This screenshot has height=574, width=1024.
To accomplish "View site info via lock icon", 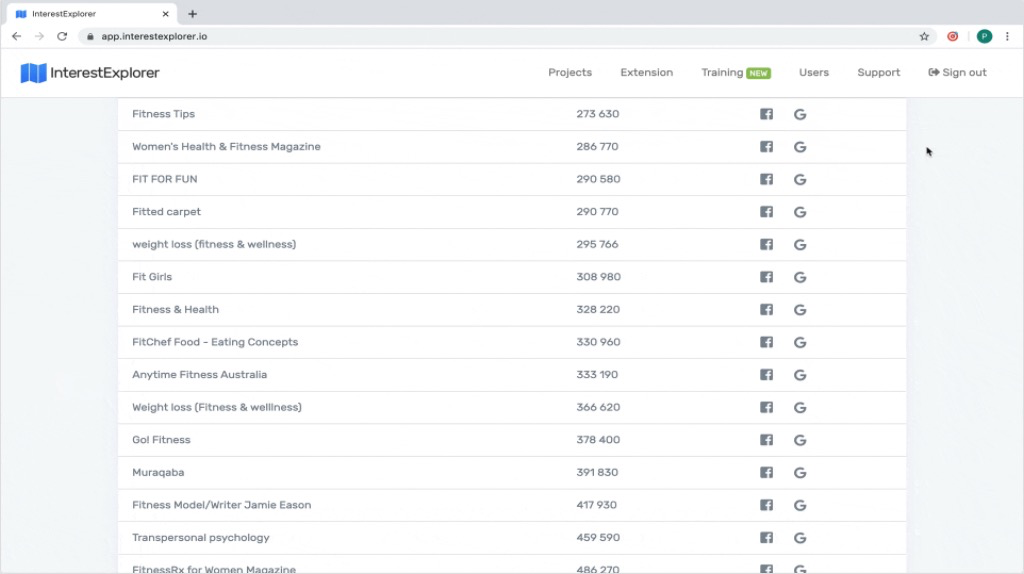I will tap(90, 37).
